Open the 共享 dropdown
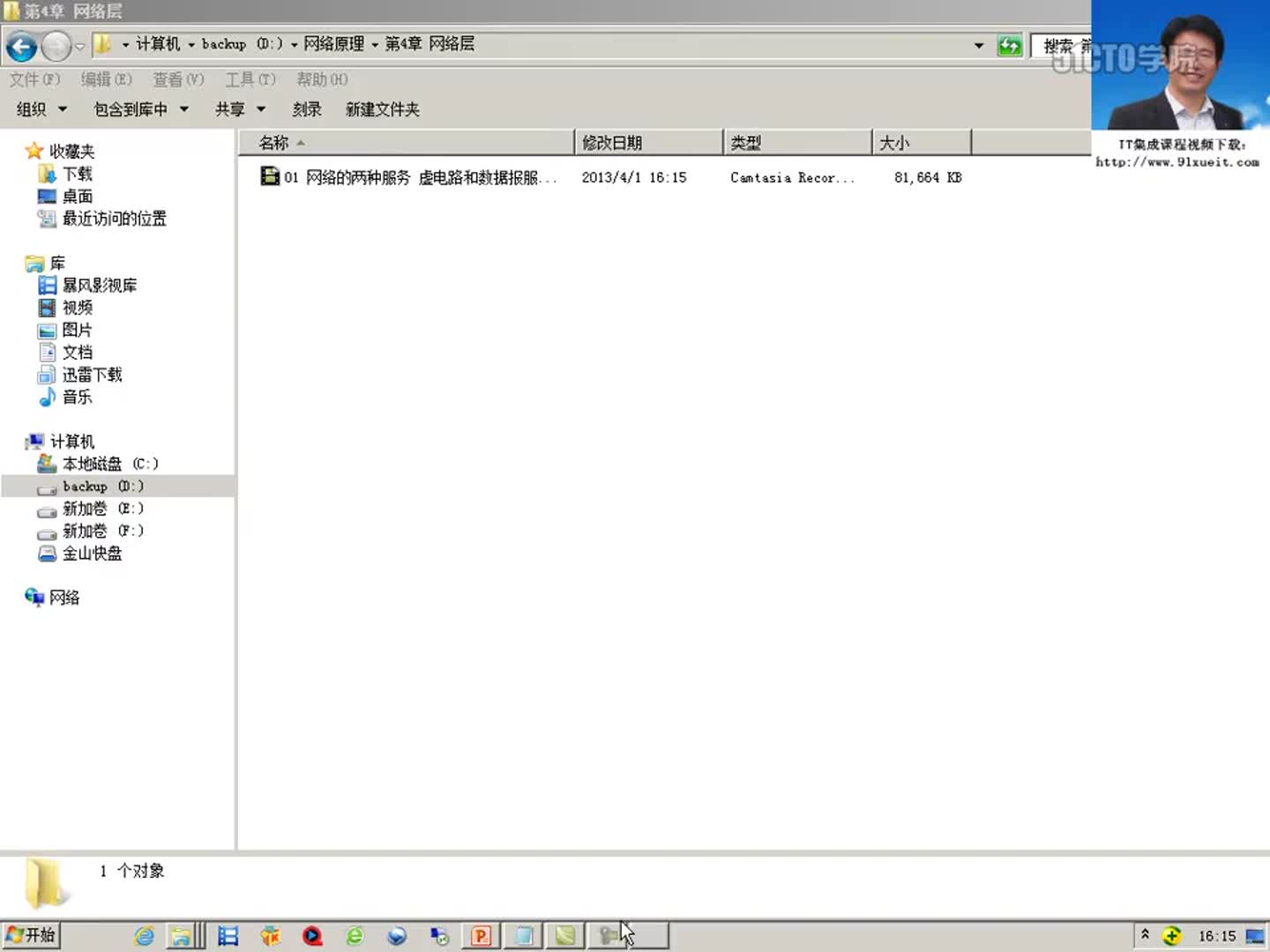 pos(240,109)
